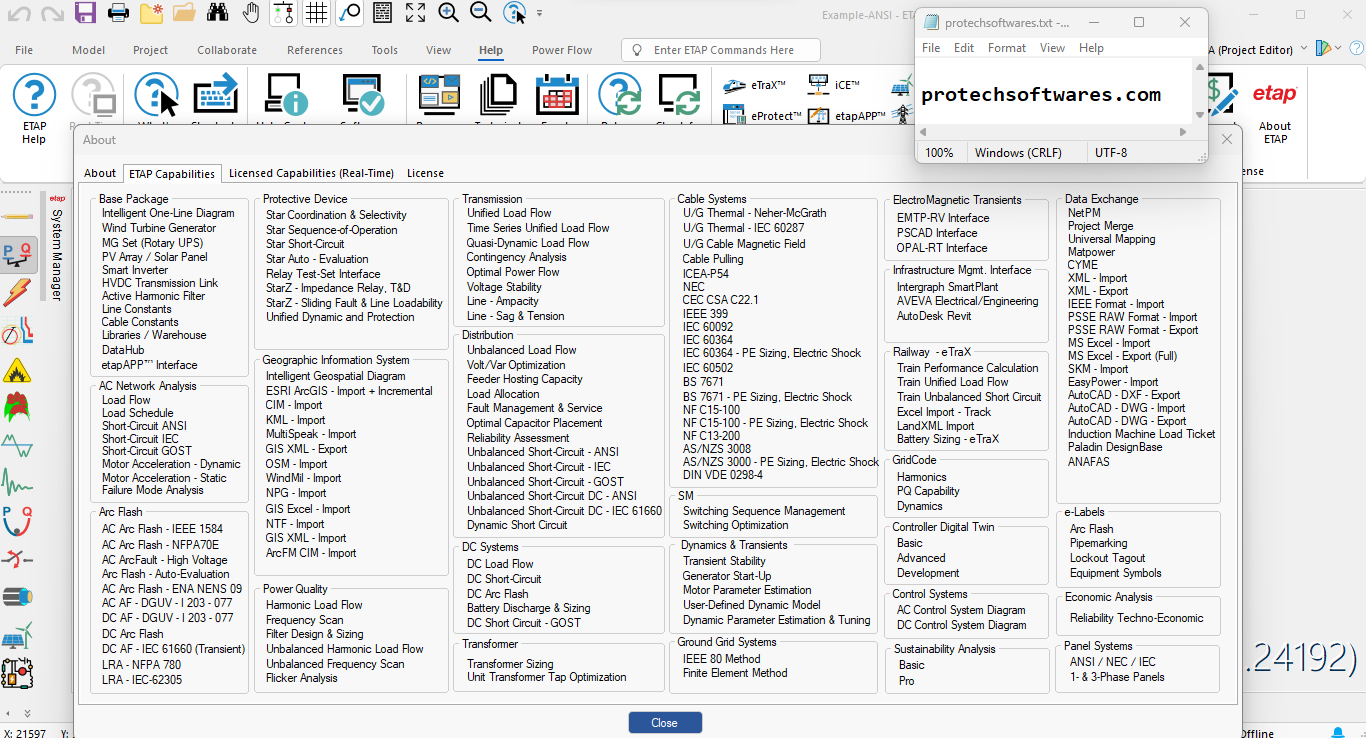Click the fit-to-window expand arrows icon

(415, 13)
